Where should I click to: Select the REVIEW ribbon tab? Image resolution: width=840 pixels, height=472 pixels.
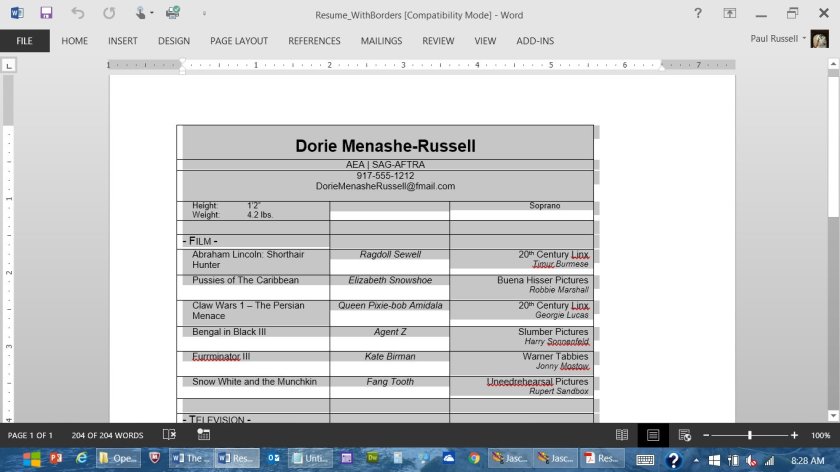pyautogui.click(x=438, y=41)
